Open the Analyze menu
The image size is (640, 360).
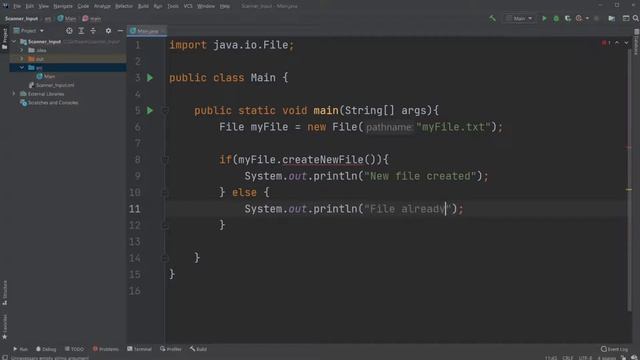coord(102,6)
